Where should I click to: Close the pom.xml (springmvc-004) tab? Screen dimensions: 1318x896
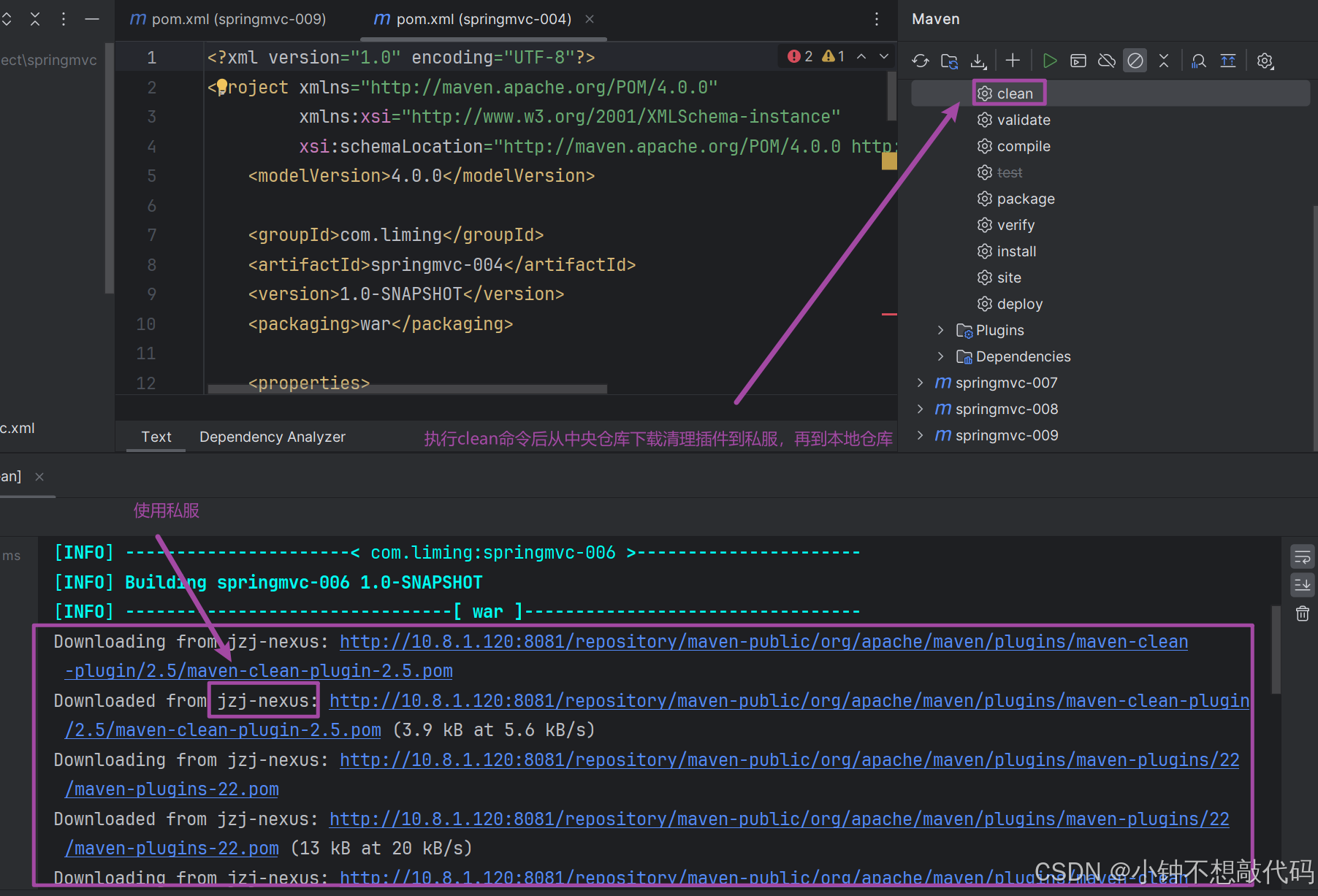[x=590, y=19]
